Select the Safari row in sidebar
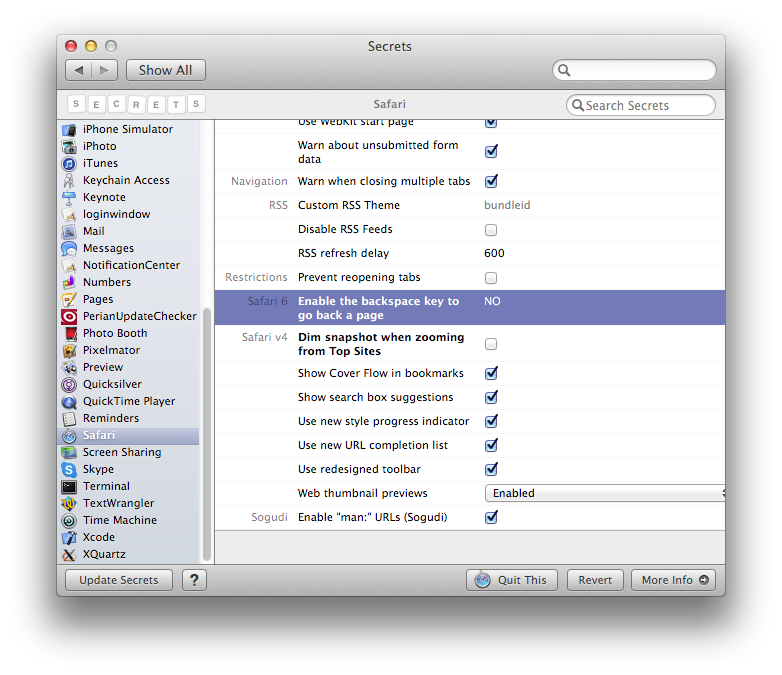 (129, 436)
